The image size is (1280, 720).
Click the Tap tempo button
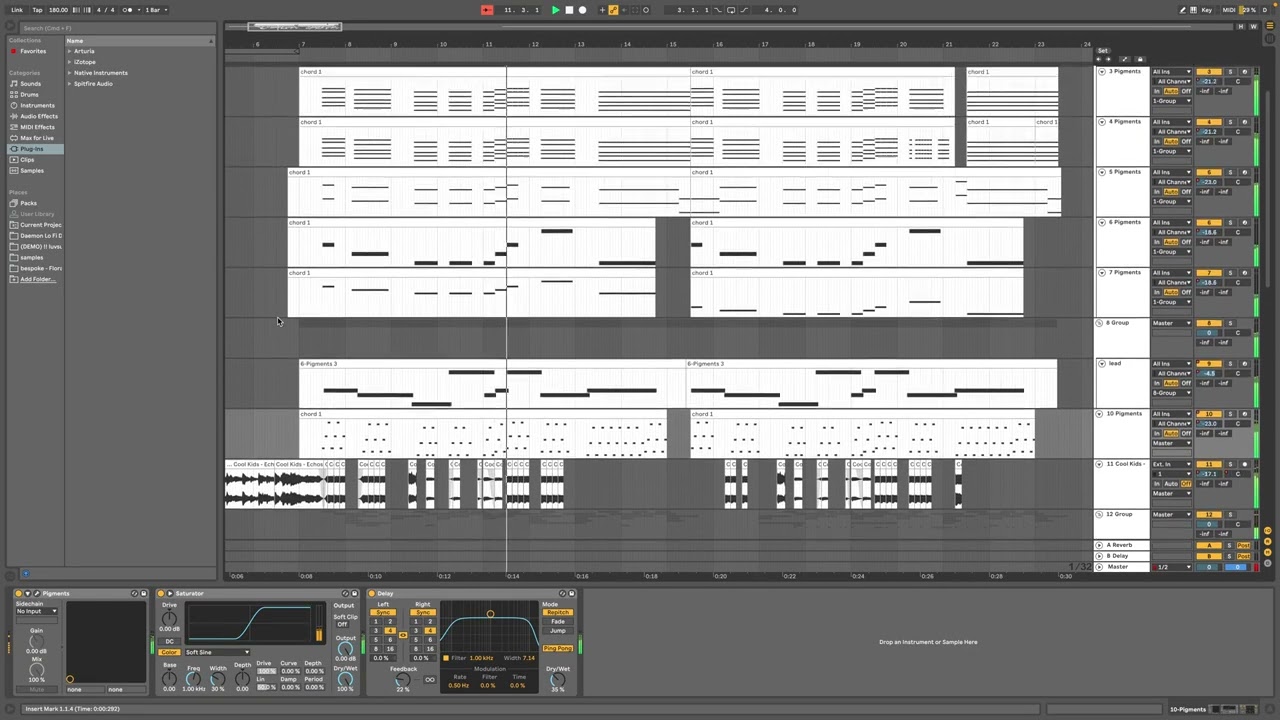pyautogui.click(x=37, y=10)
